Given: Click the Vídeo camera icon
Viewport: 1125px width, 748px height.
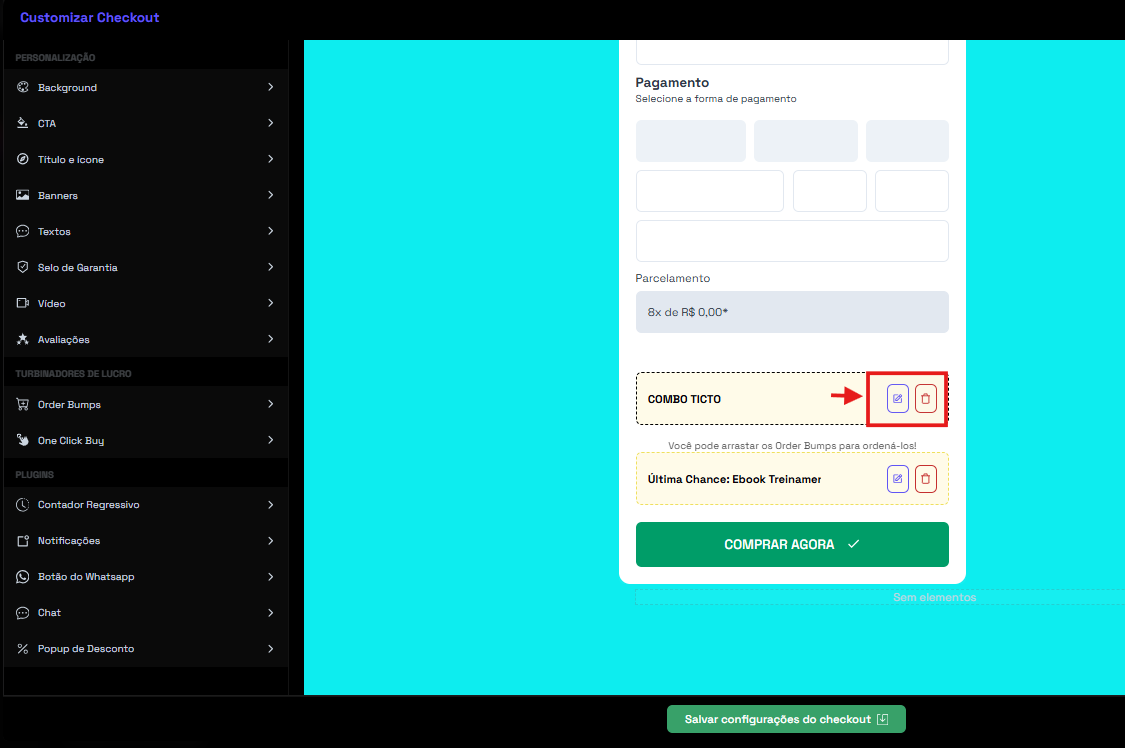Looking at the screenshot, I should (23, 304).
